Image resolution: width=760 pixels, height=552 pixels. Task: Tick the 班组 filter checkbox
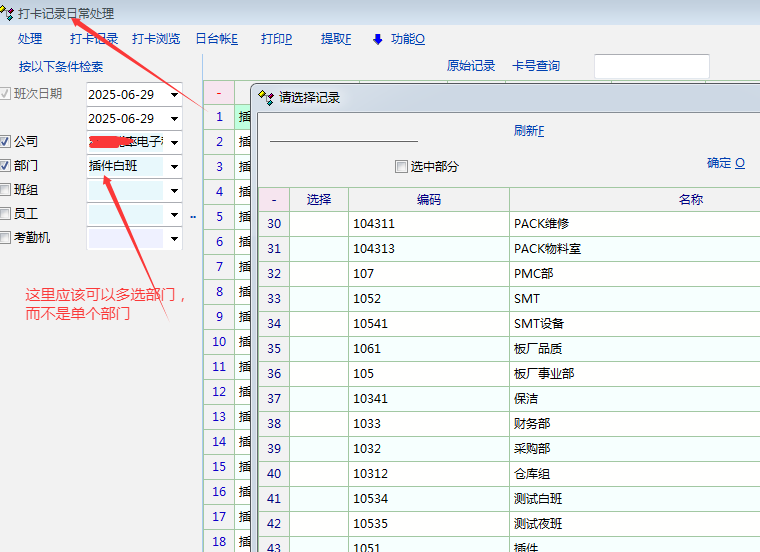(7, 190)
